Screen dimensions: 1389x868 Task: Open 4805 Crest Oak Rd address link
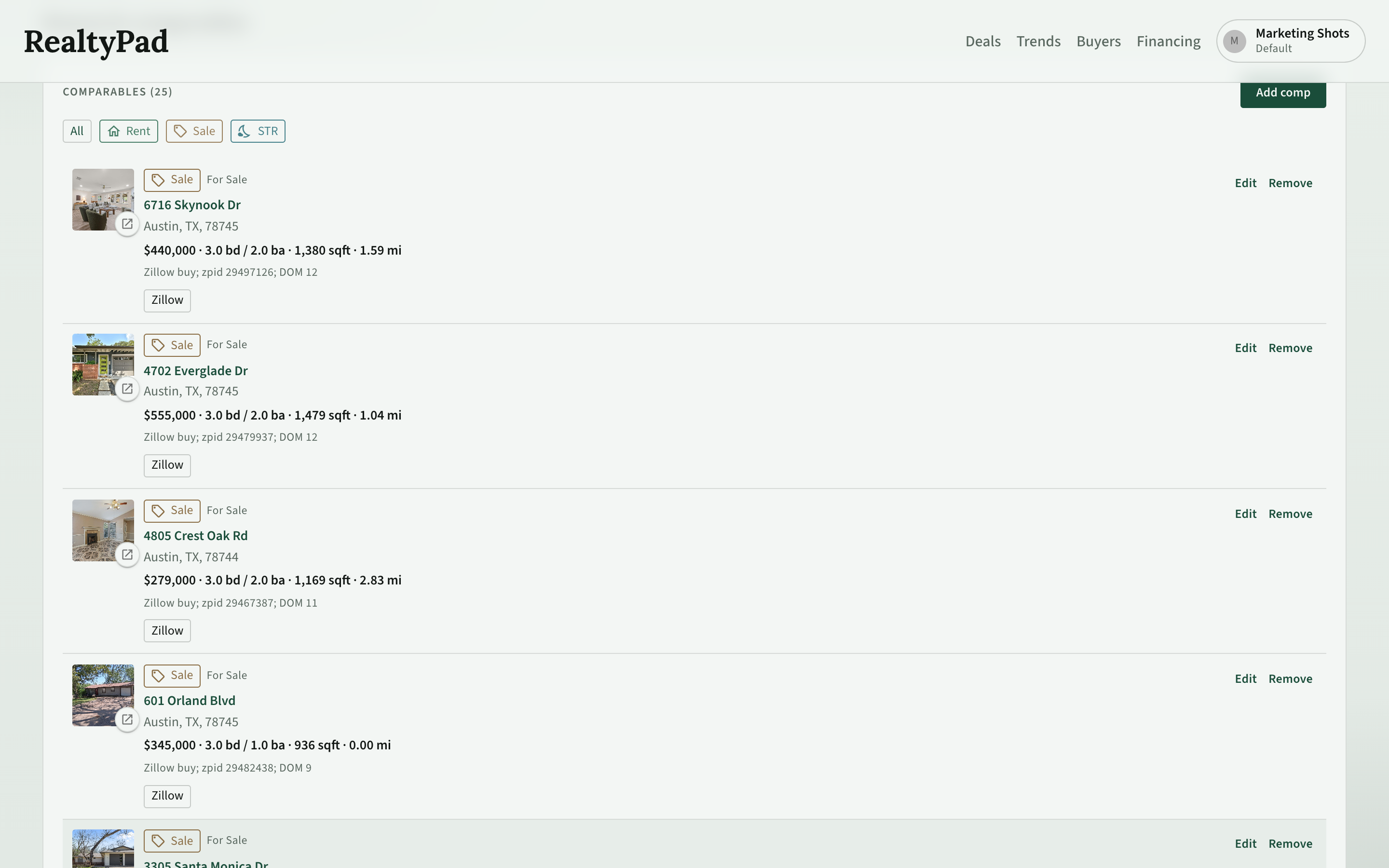click(x=196, y=536)
